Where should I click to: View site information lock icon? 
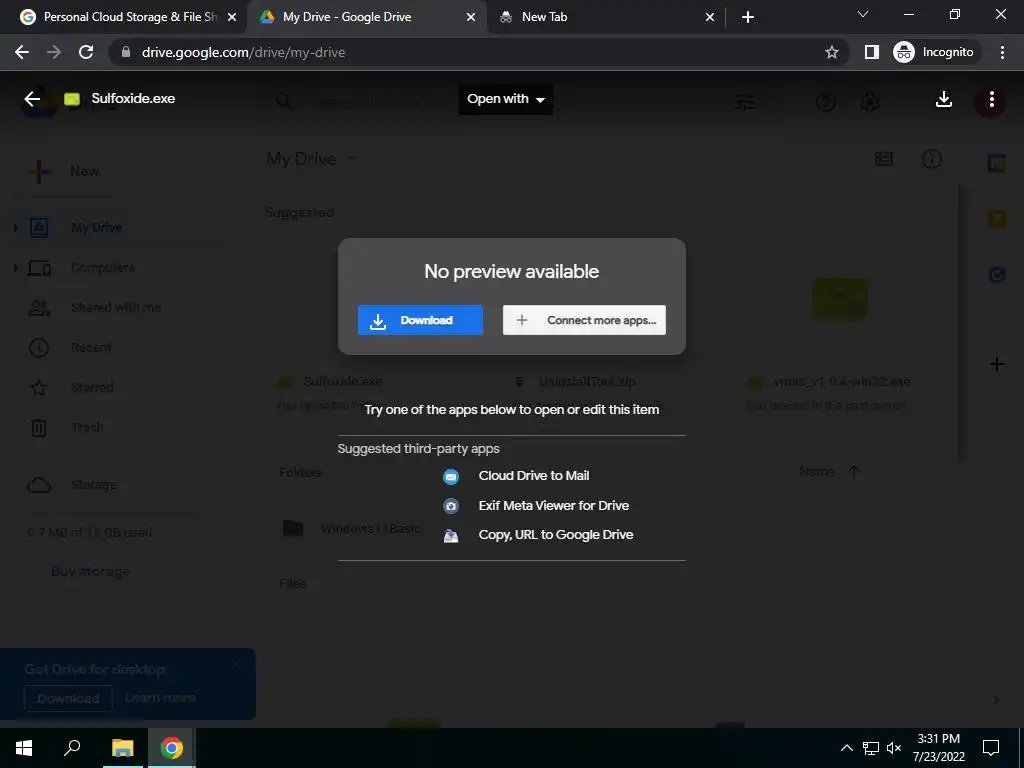pyautogui.click(x=126, y=52)
